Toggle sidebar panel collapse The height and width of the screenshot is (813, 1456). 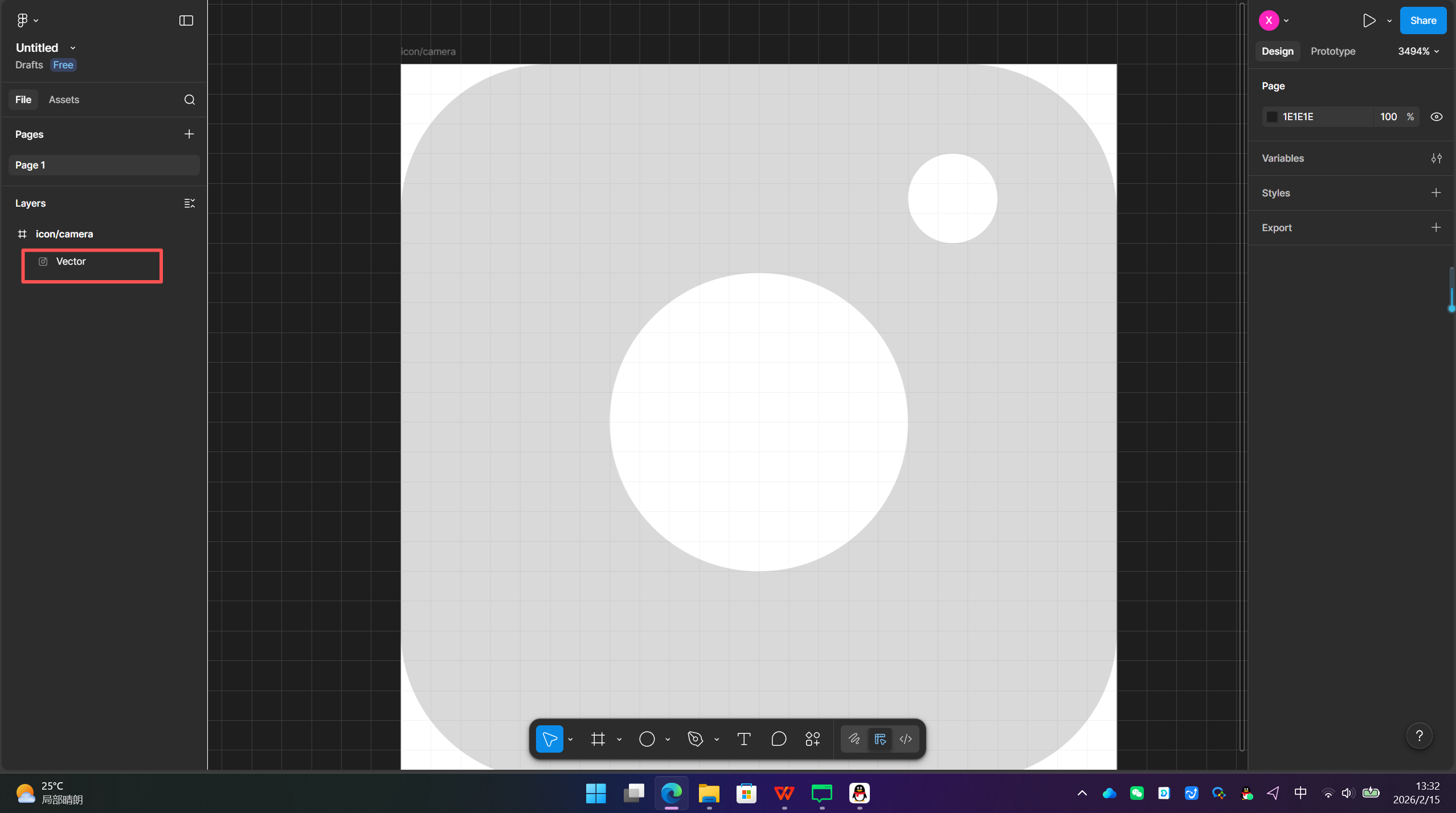186,20
